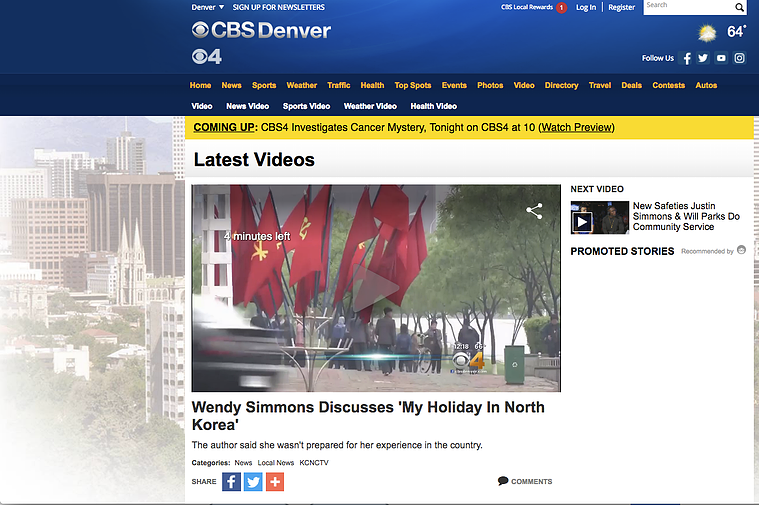
Task: Share the video on Facebook
Action: pyautogui.click(x=231, y=482)
